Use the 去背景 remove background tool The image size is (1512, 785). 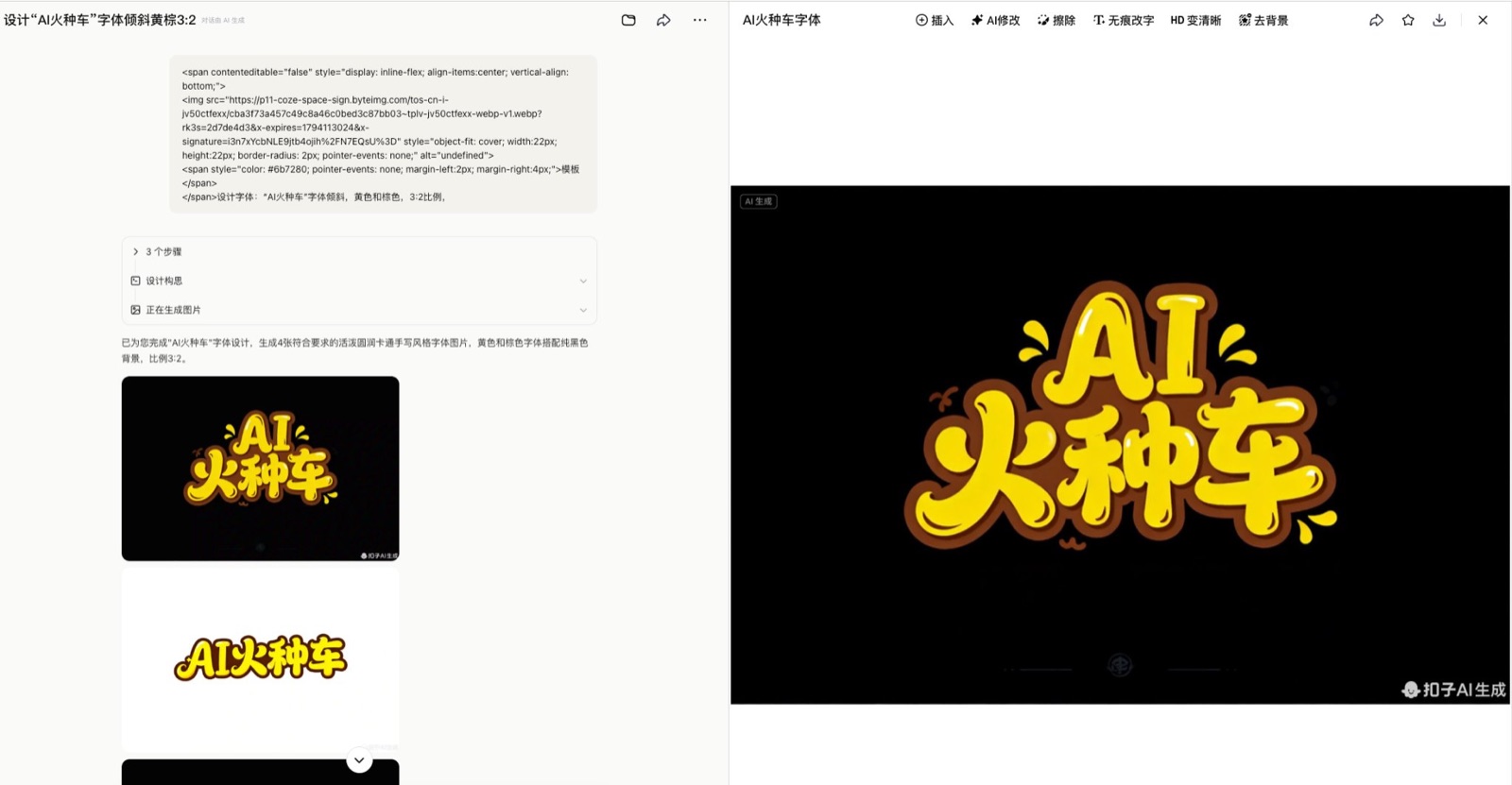point(1263,20)
